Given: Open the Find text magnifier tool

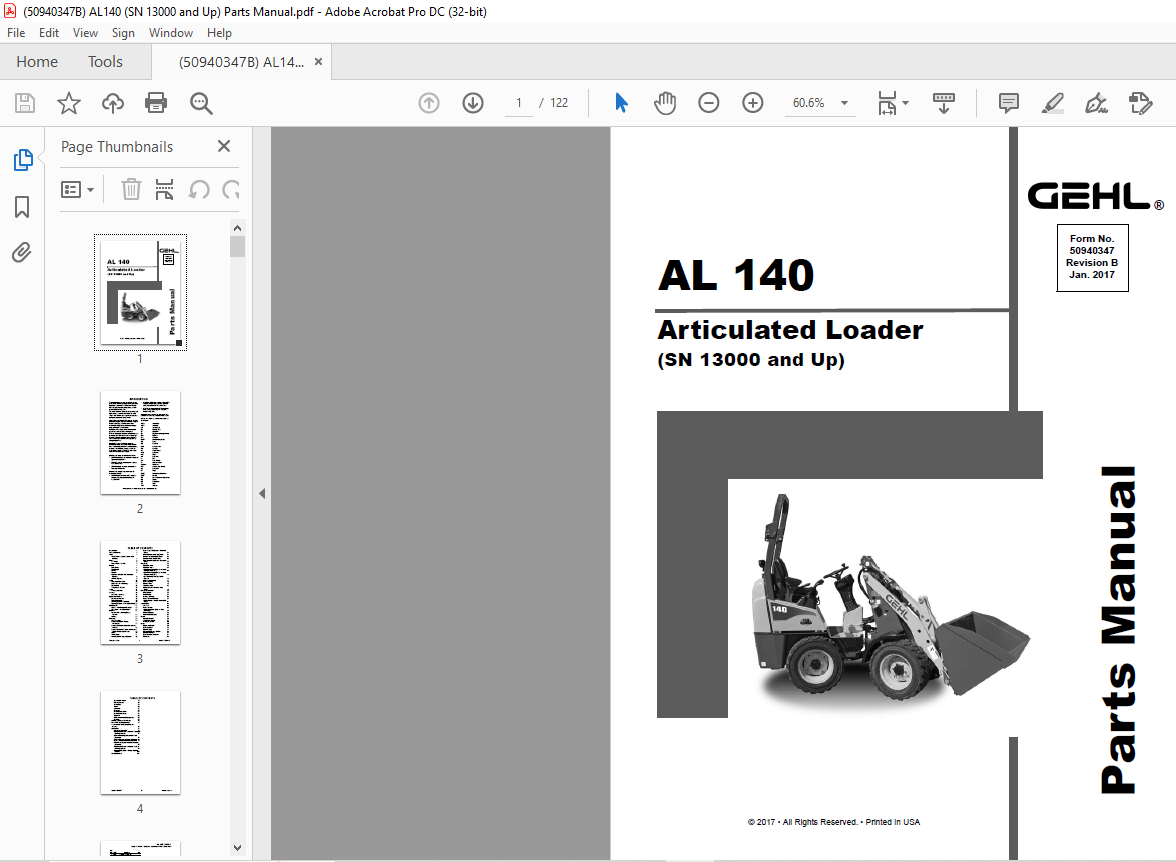Looking at the screenshot, I should [x=201, y=103].
